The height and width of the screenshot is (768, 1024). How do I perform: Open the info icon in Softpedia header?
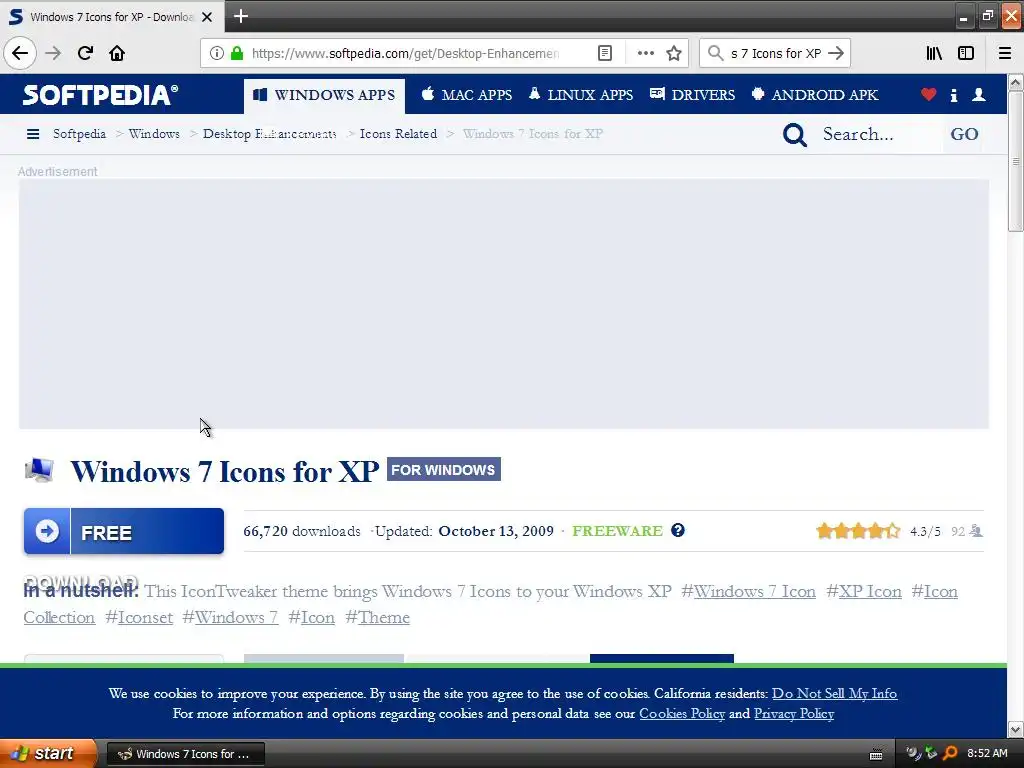pyautogui.click(x=953, y=95)
